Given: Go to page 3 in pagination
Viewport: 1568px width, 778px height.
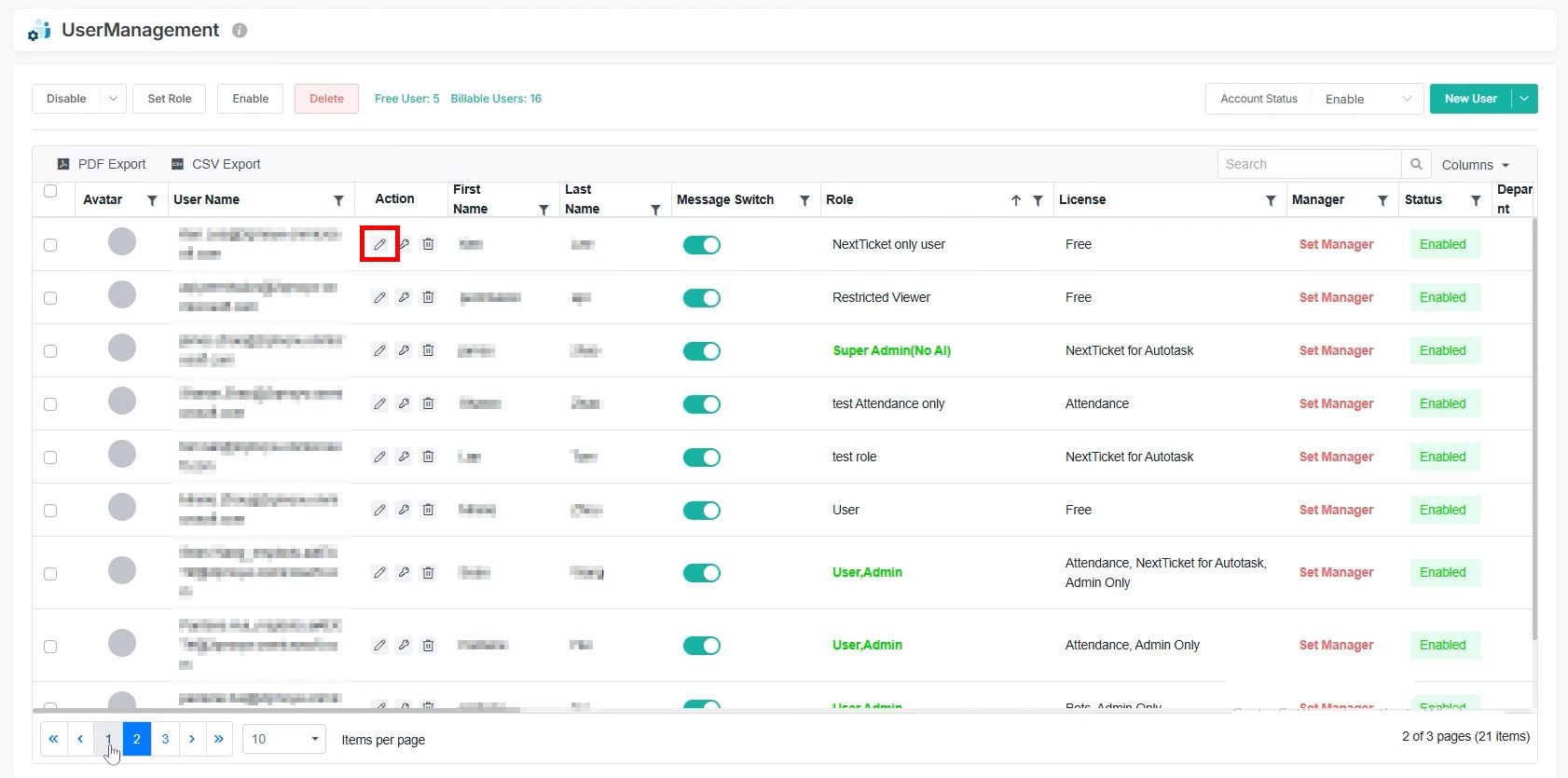Looking at the screenshot, I should pos(165,739).
